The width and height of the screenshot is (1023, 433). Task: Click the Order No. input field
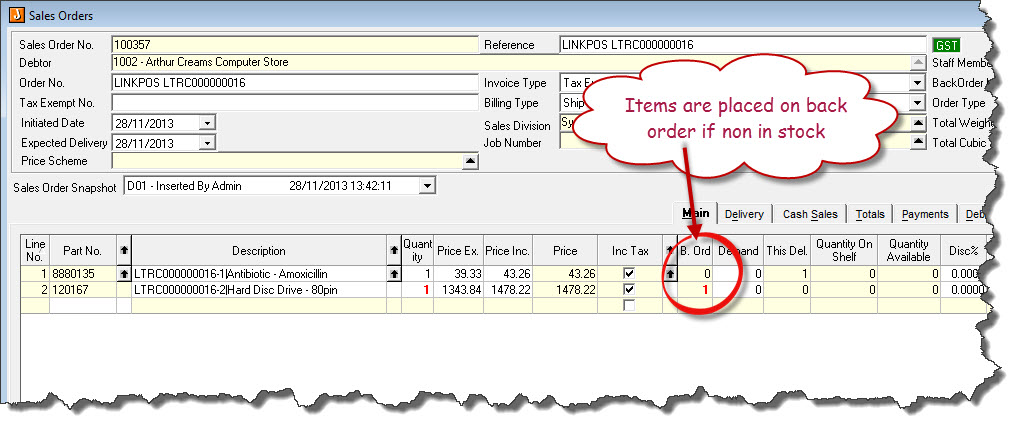coord(295,83)
